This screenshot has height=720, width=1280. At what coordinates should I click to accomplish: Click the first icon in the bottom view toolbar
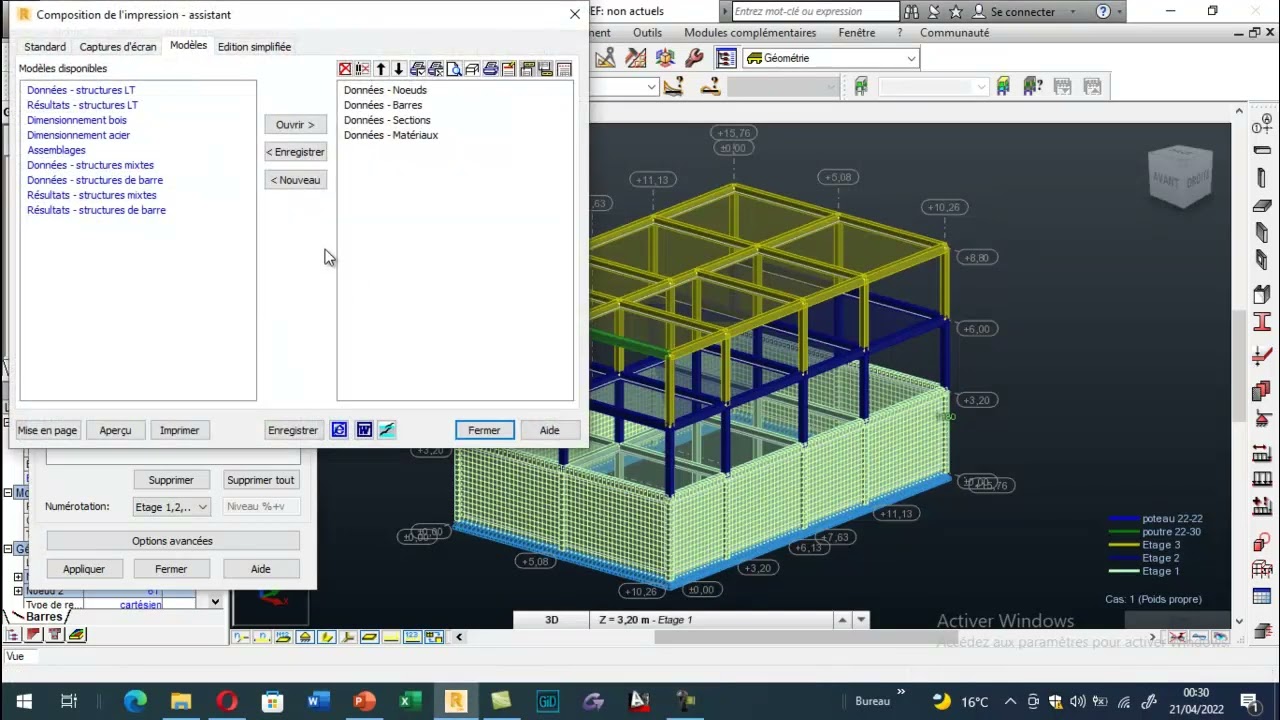(x=241, y=637)
